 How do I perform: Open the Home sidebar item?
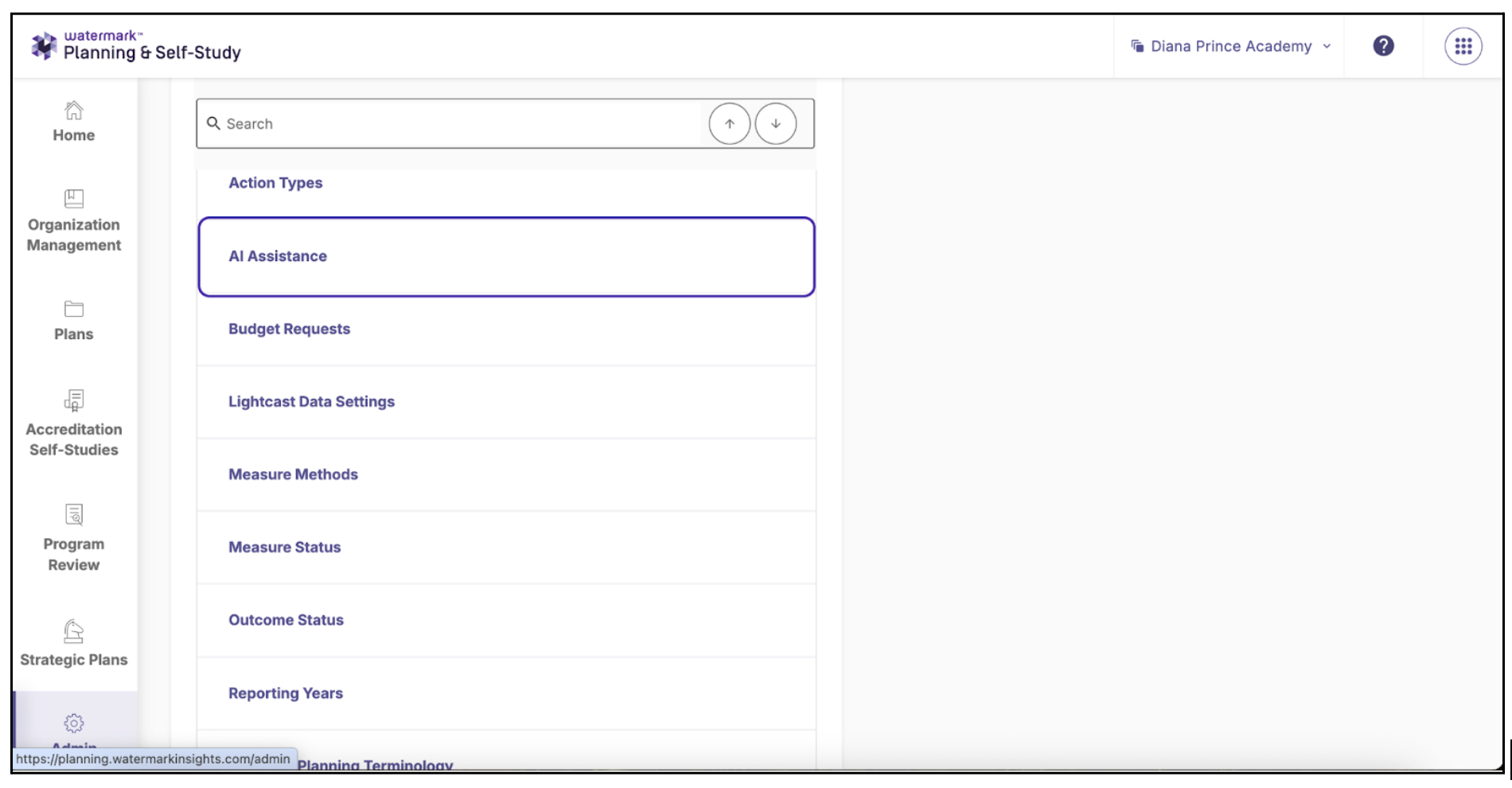click(x=74, y=122)
